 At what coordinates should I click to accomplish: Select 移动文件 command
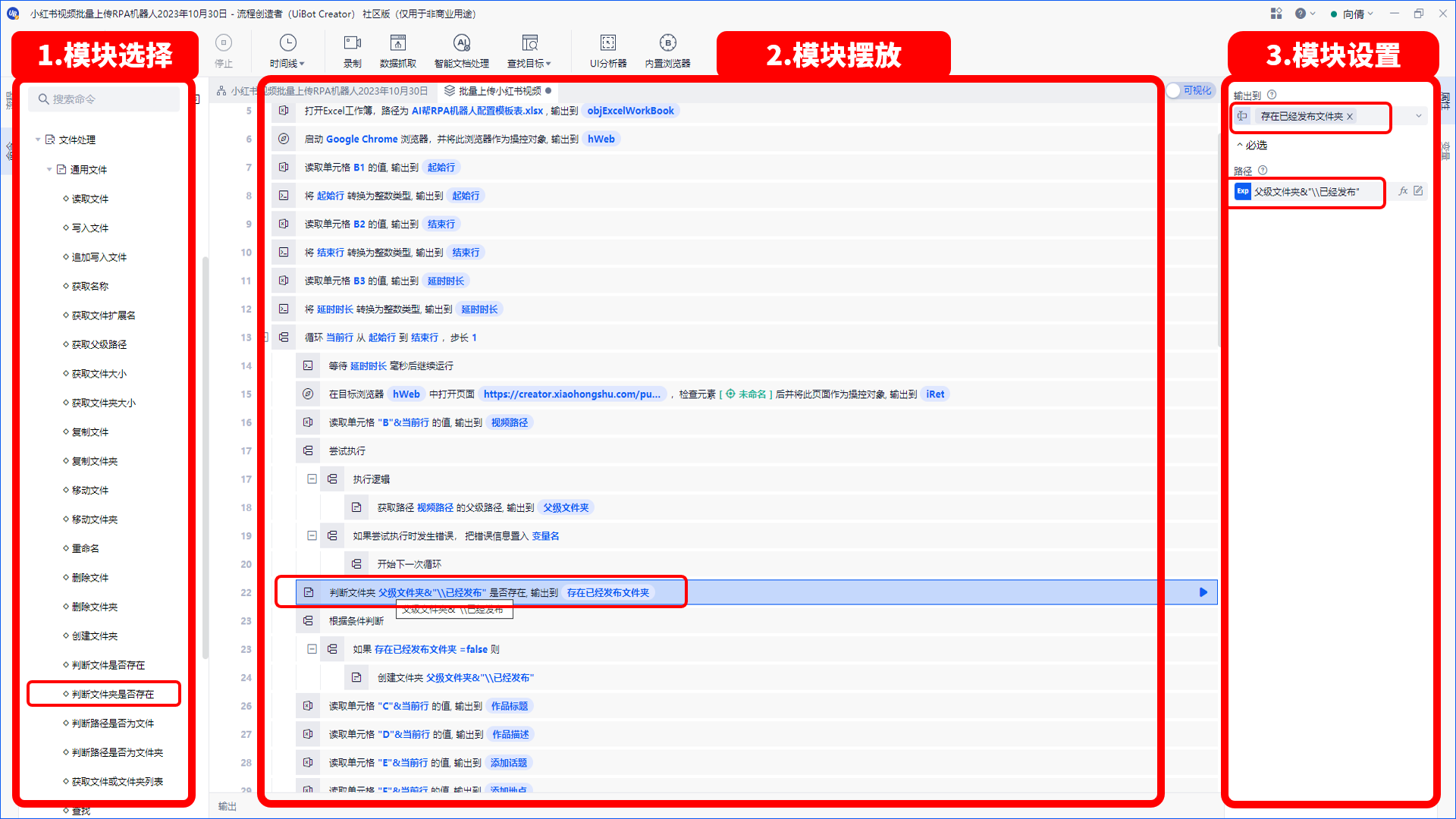click(89, 491)
